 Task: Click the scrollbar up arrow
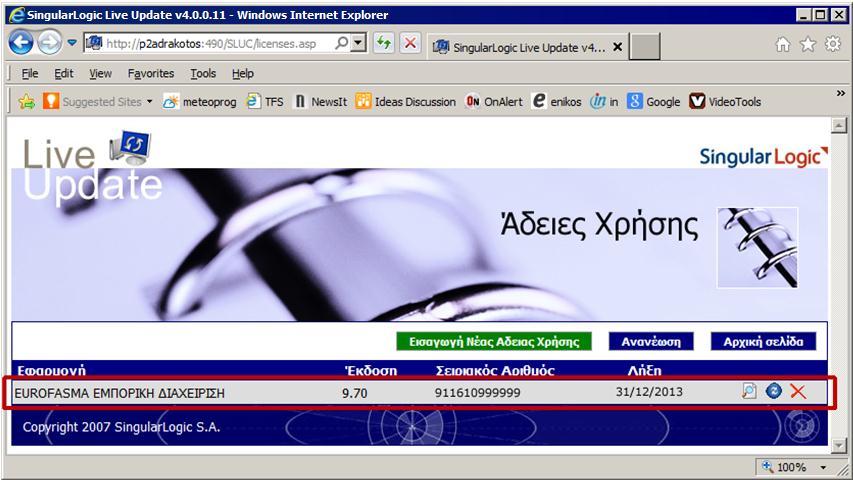coord(839,125)
